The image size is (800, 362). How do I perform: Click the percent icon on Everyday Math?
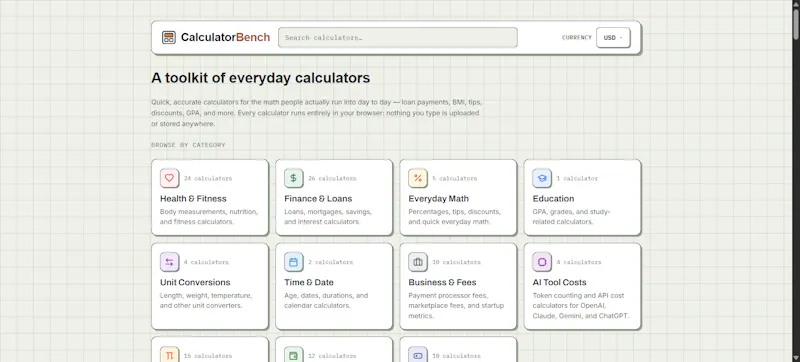[x=418, y=178]
